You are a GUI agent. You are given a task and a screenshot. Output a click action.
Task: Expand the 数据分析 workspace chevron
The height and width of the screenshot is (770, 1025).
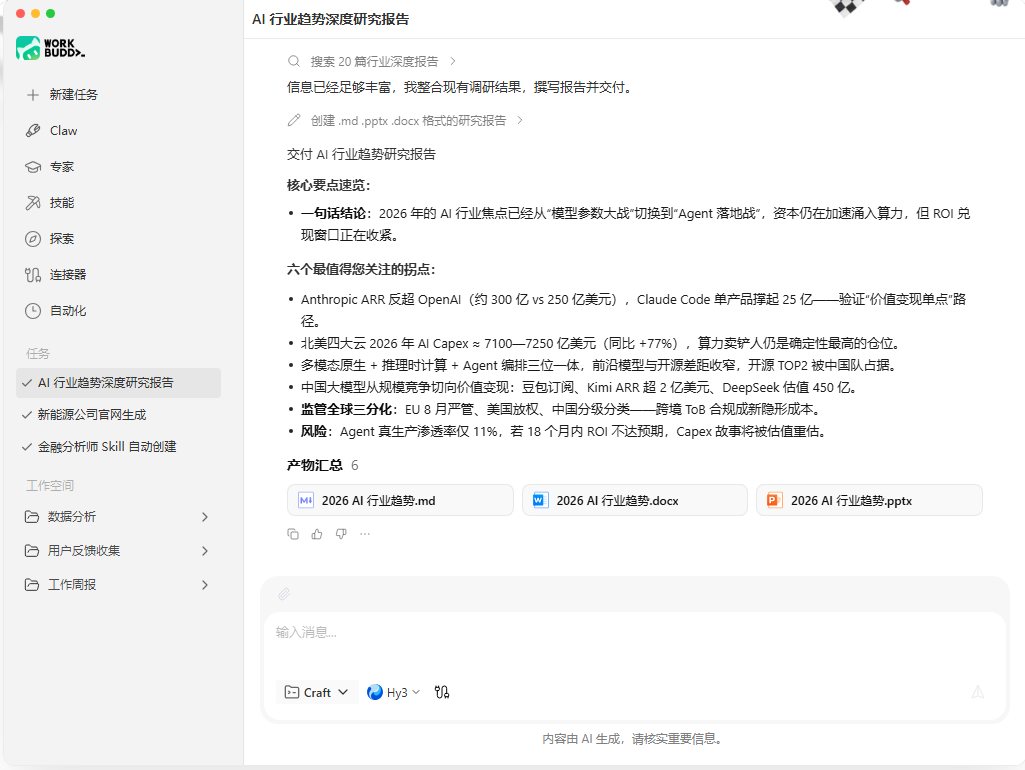205,516
